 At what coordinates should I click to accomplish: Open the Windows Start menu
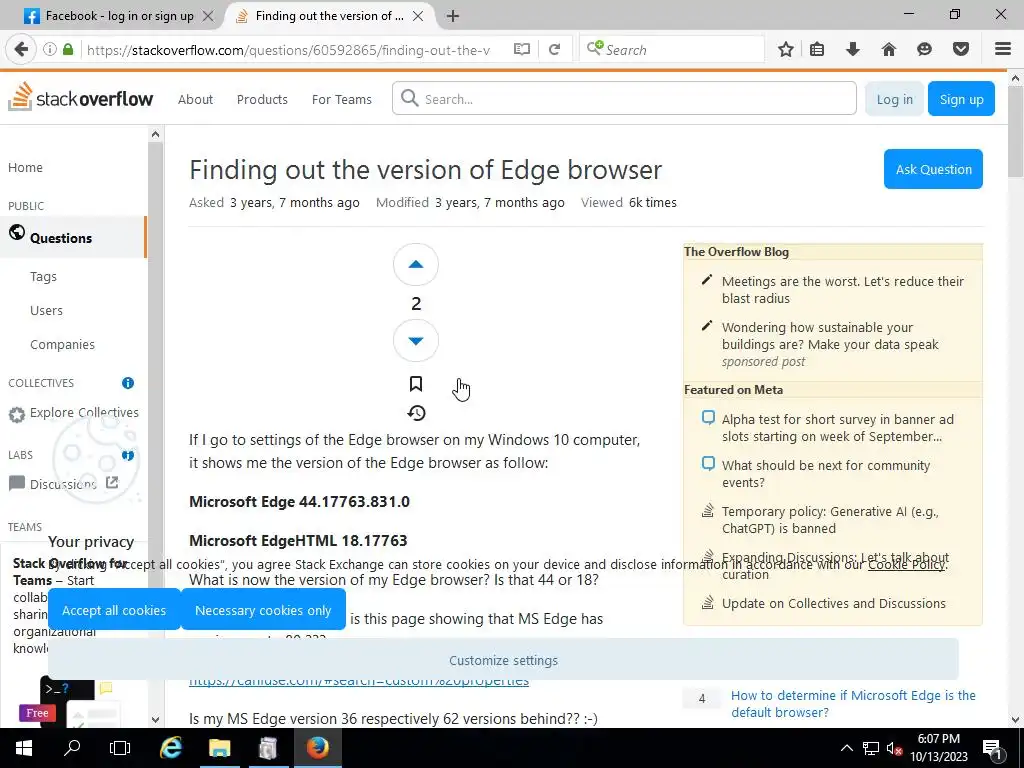(24, 748)
